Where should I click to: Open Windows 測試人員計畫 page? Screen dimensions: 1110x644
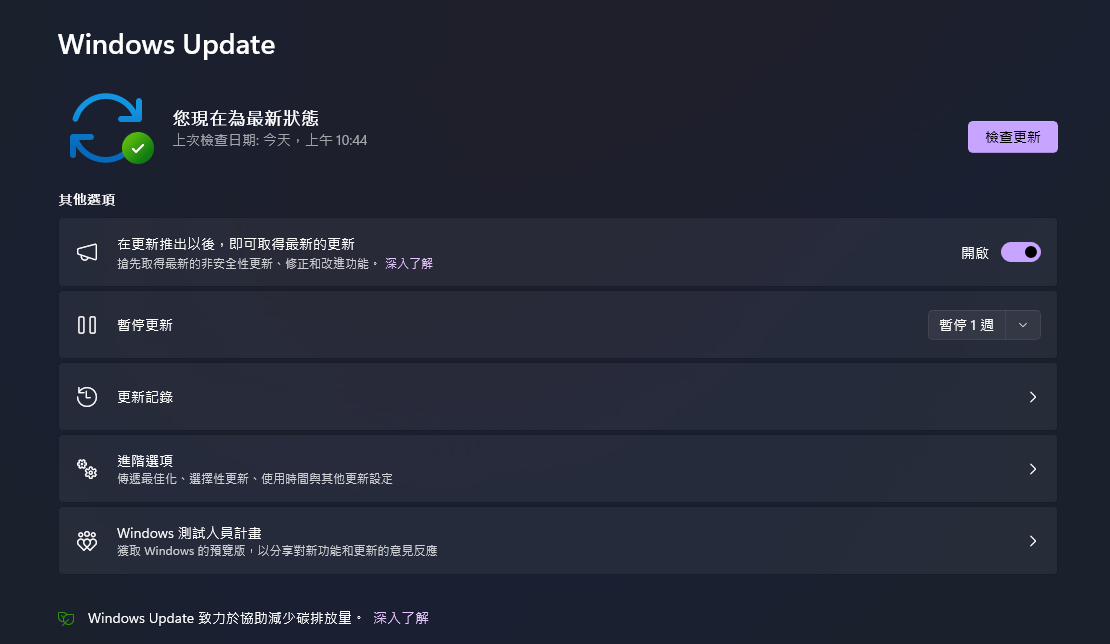(x=1033, y=540)
